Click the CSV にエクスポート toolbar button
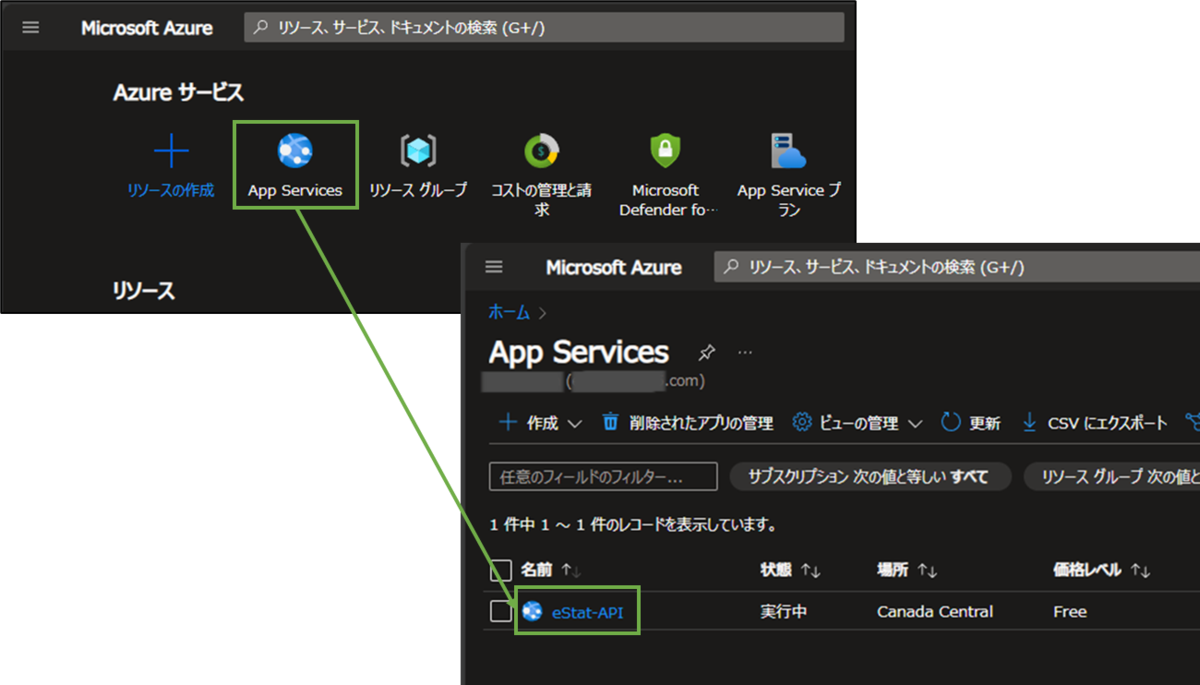This screenshot has width=1200, height=685. point(1094,423)
